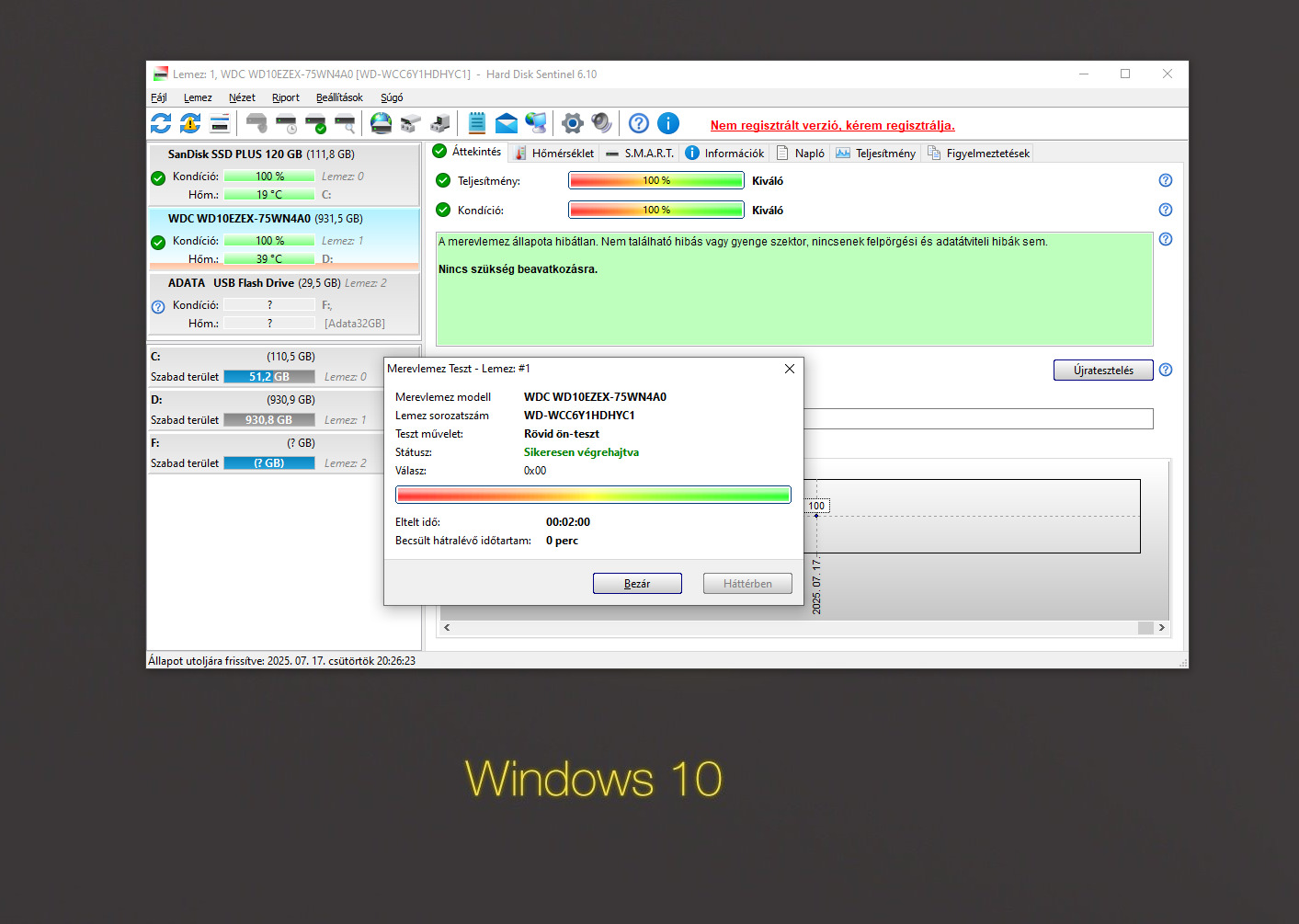The height and width of the screenshot is (924, 1299).
Task: Open the Nézet menu
Action: 242,97
